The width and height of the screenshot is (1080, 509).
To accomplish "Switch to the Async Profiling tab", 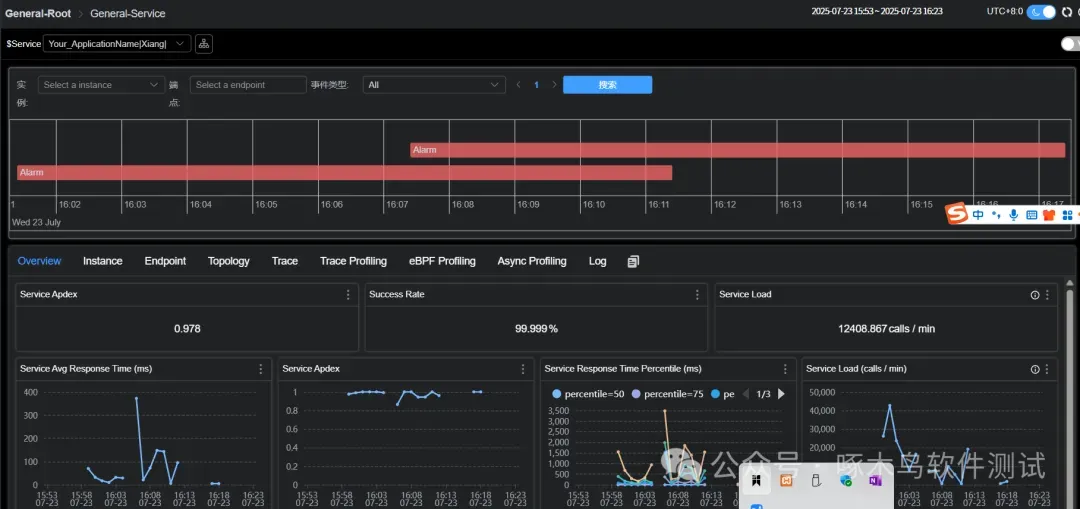I will pyautogui.click(x=532, y=261).
